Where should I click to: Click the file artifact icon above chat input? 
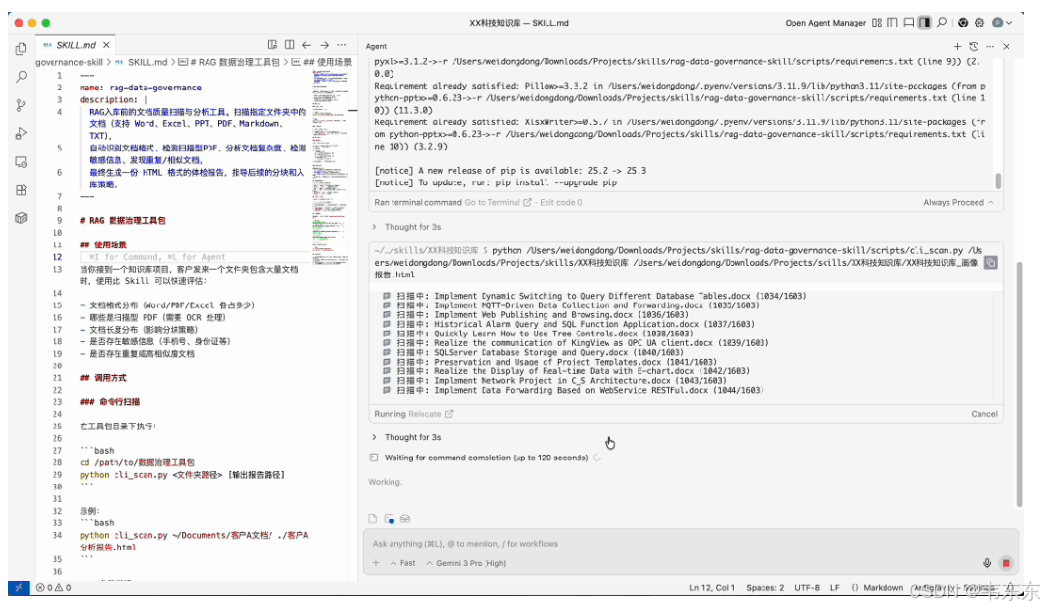pos(373,518)
